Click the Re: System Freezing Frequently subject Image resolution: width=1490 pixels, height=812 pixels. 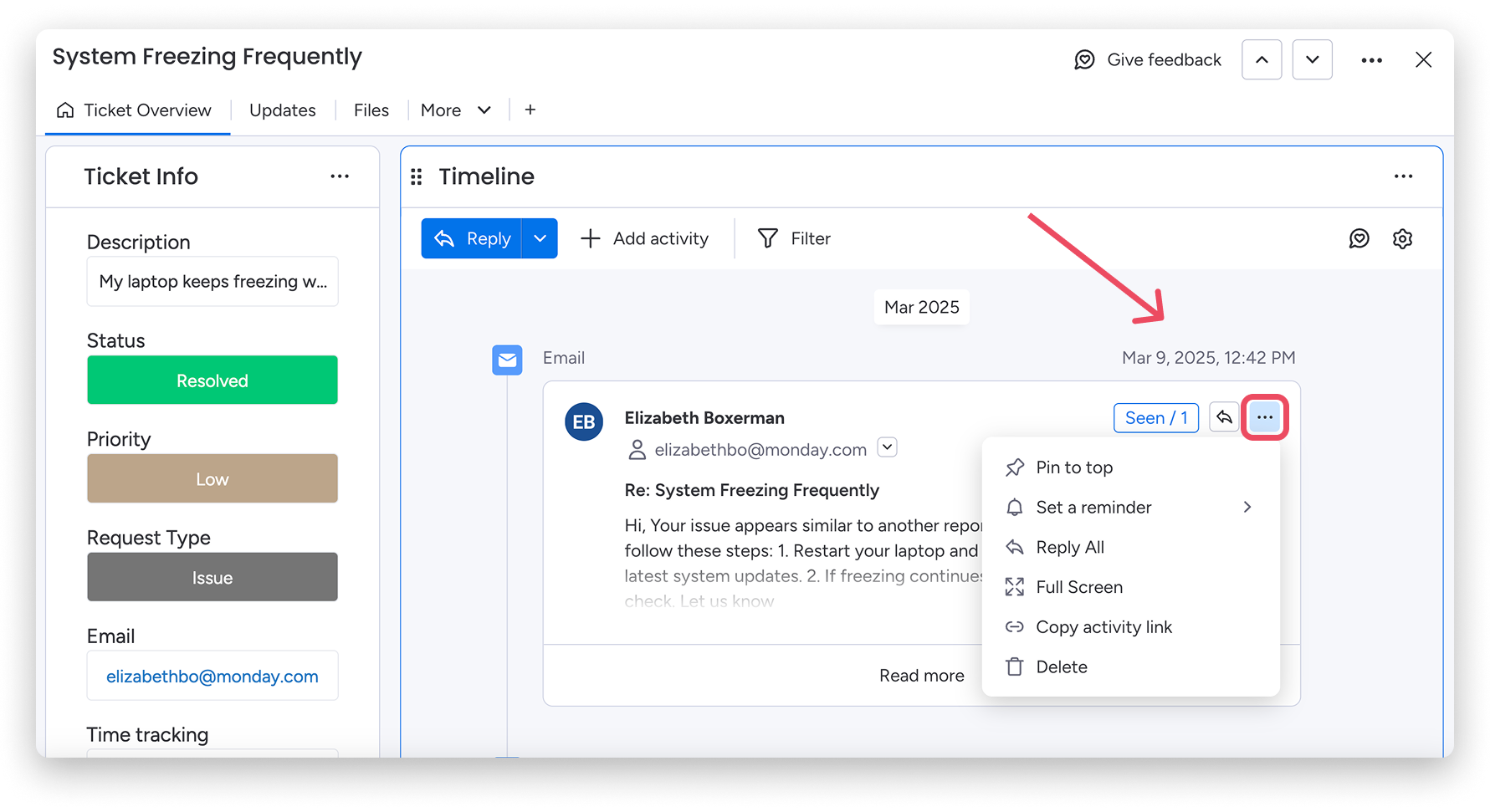click(751, 490)
